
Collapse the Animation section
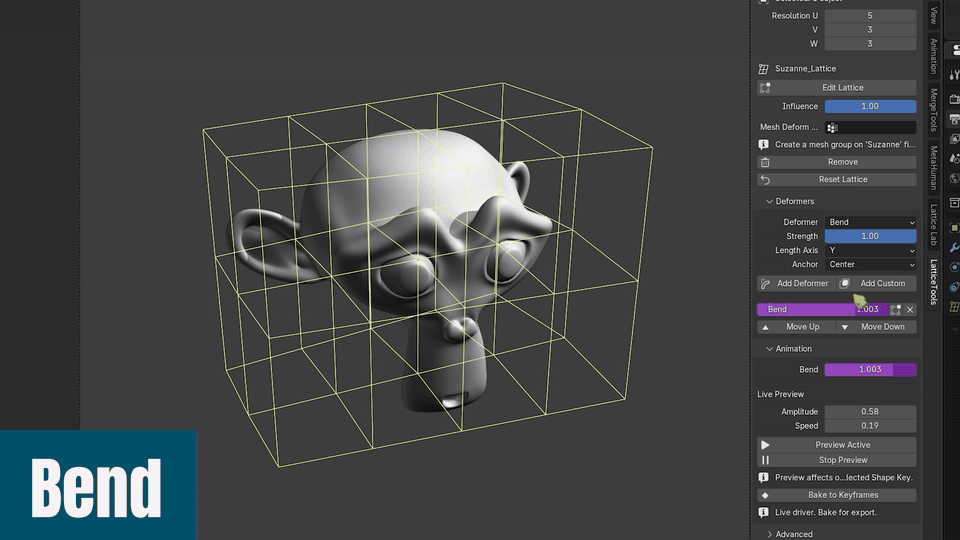click(770, 349)
